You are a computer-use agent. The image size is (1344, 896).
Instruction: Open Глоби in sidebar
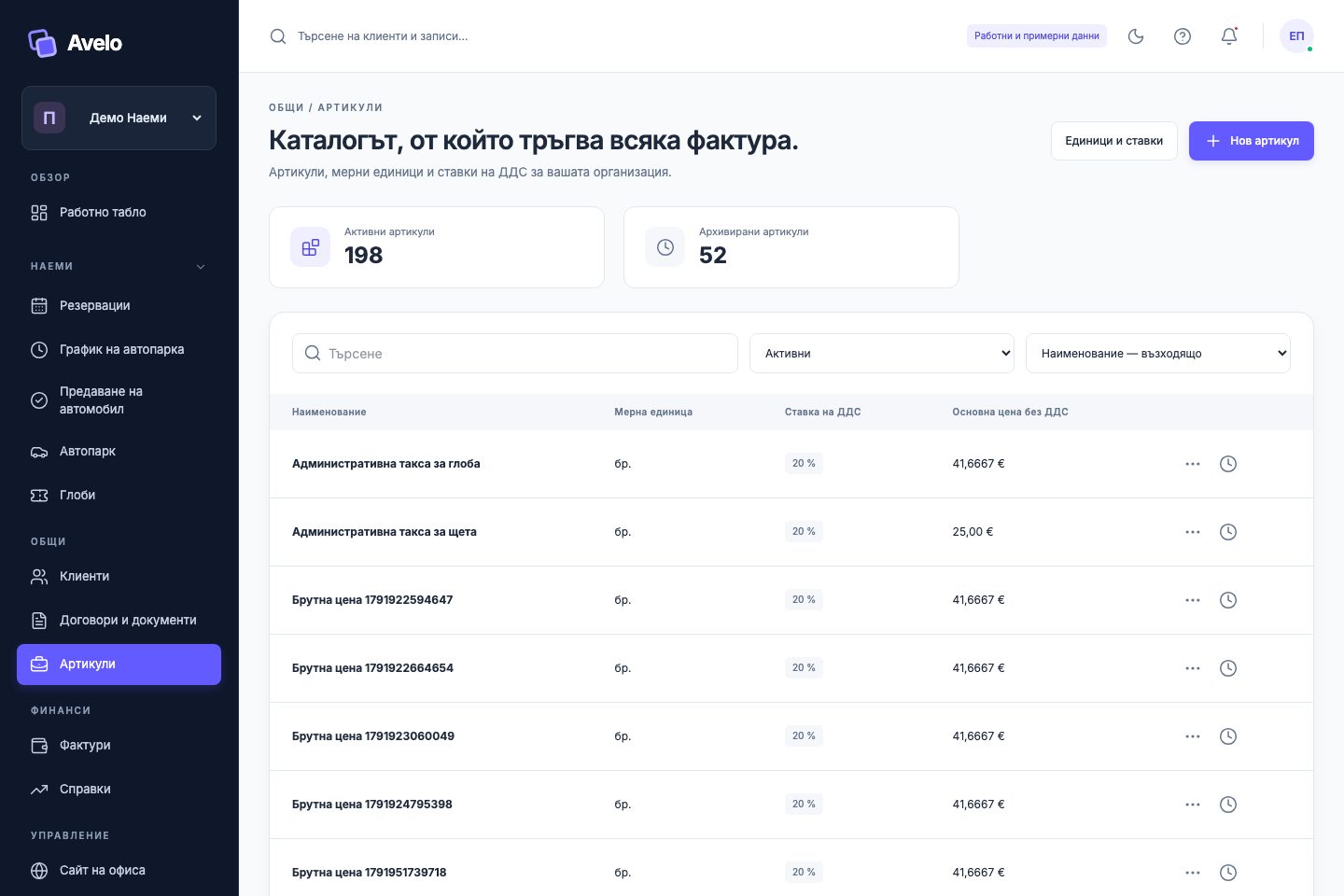(x=119, y=496)
